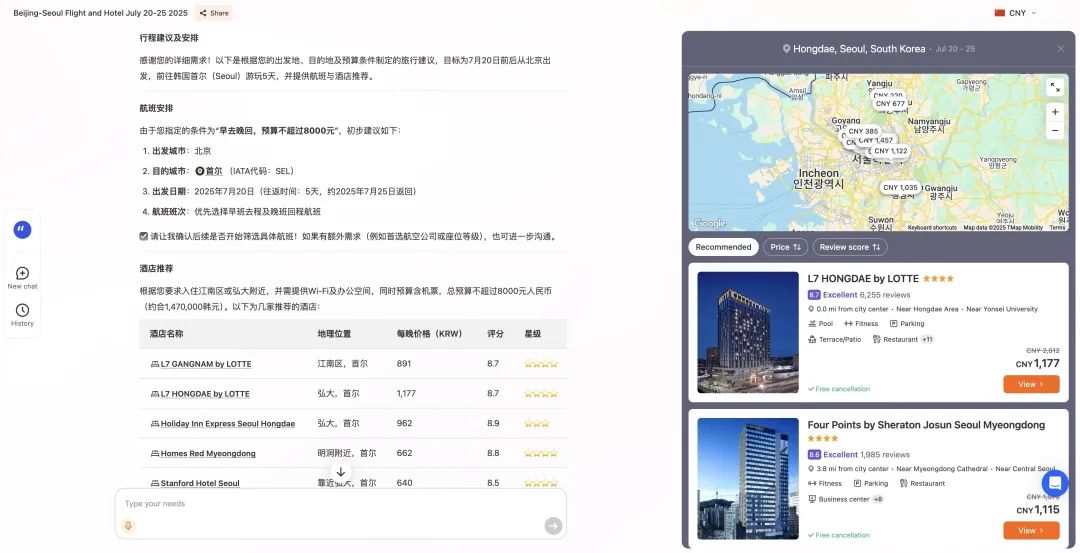Click the Restaurant icon for Four Points
The width and height of the screenshot is (1080, 553).
tap(903, 483)
